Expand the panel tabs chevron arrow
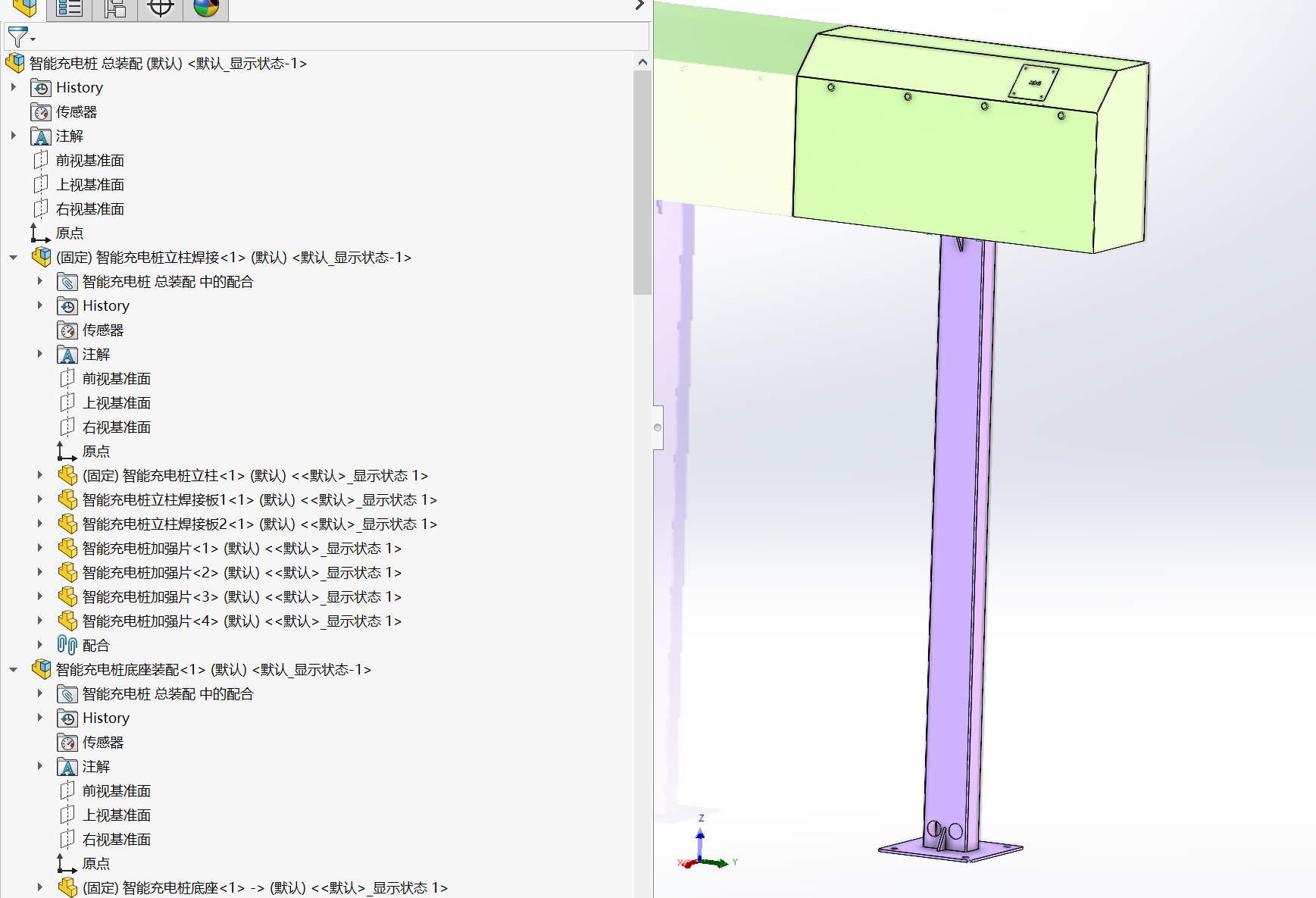 pyautogui.click(x=639, y=5)
